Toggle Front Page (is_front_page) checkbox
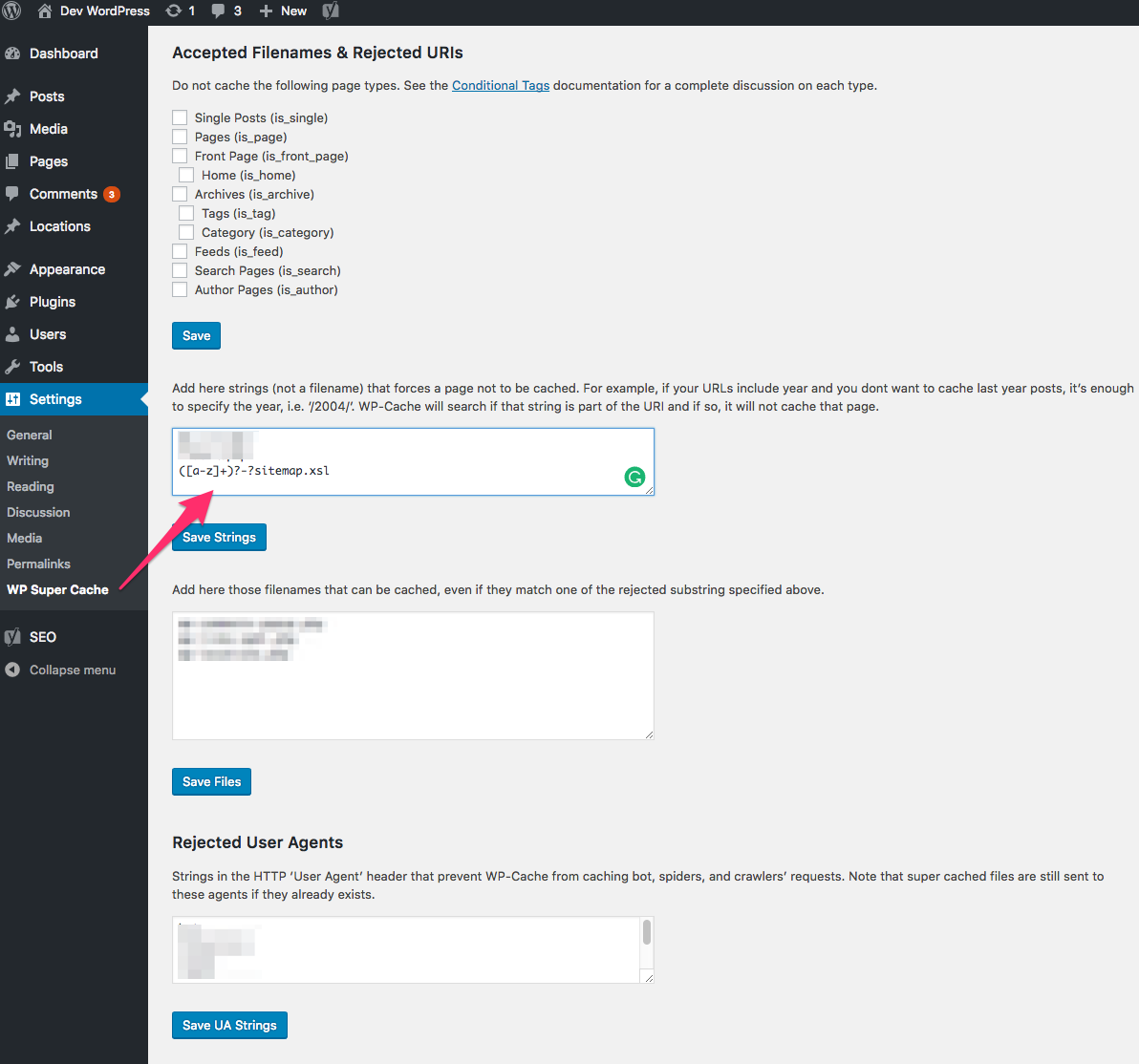This screenshot has height=1064, width=1139. pyautogui.click(x=180, y=156)
